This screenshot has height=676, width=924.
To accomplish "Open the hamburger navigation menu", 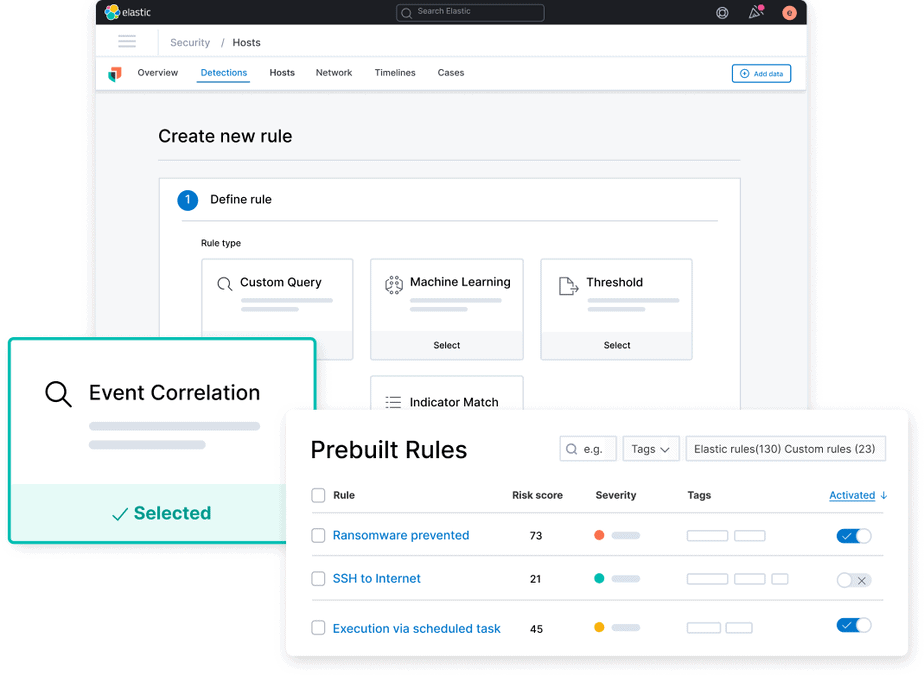I will click(x=127, y=41).
